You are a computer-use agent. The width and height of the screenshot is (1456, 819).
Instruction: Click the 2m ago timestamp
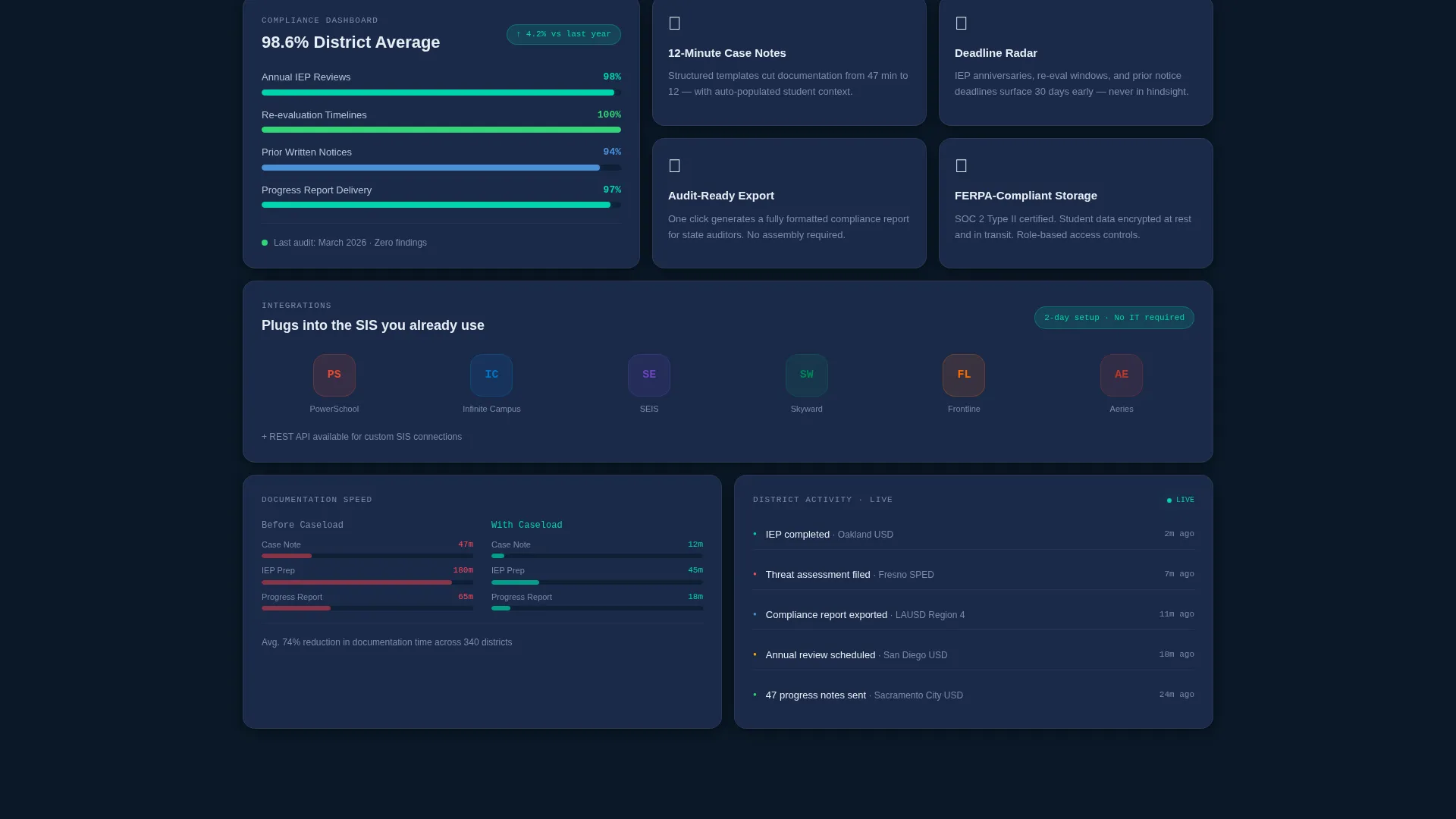[1179, 534]
